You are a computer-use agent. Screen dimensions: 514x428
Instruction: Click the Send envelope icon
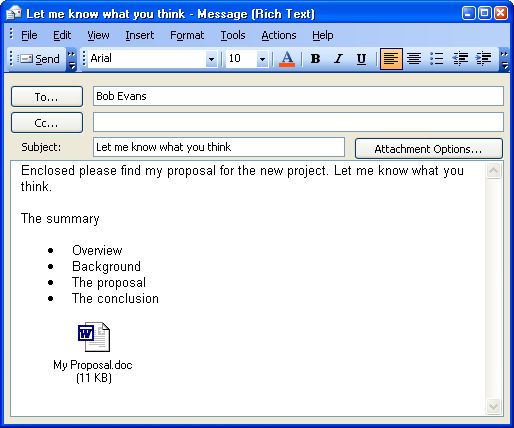(x=25, y=59)
